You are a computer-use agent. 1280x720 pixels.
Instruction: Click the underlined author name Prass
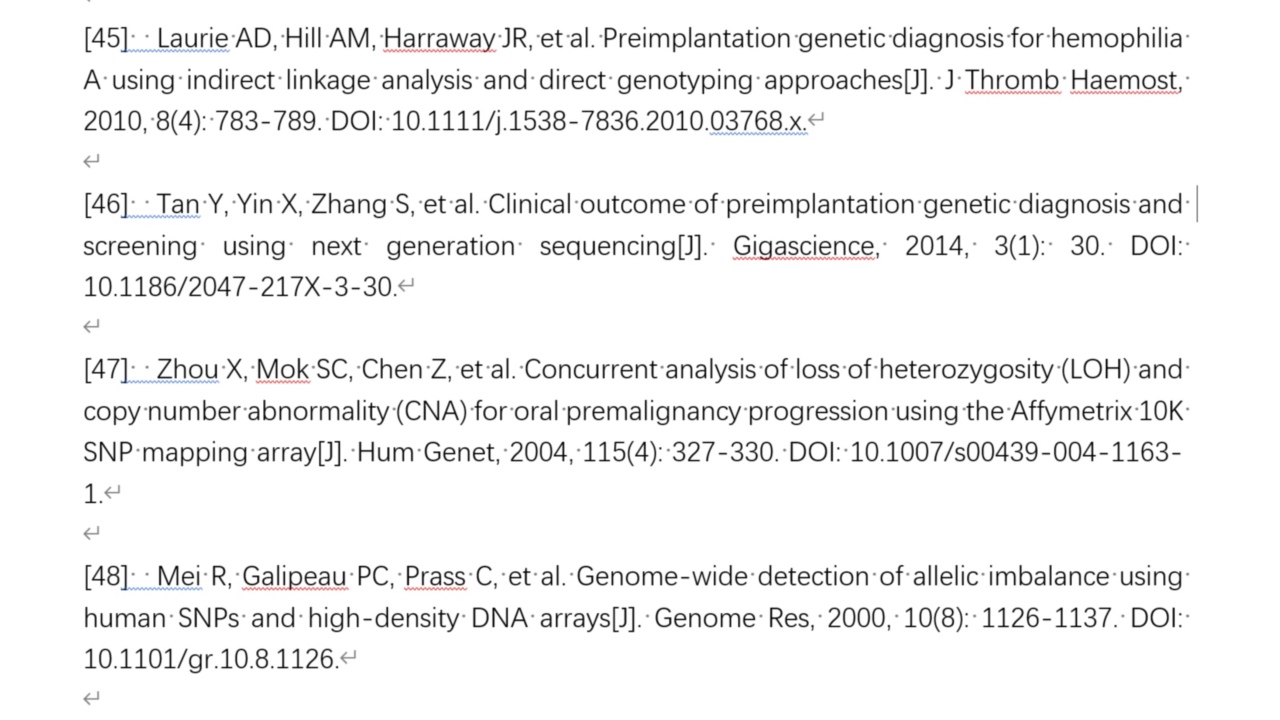point(435,577)
